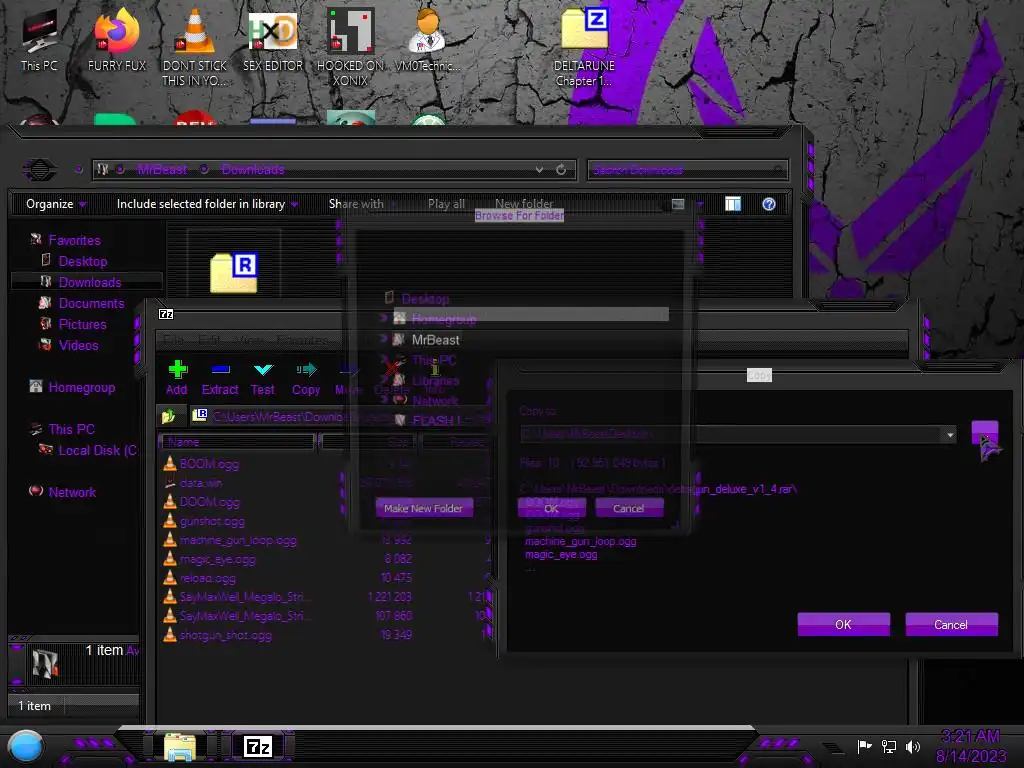The image size is (1024, 768).
Task: Open volume speaker icon in system tray
Action: [912, 746]
